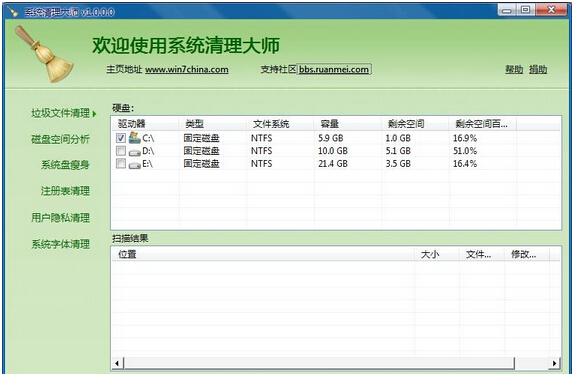
Task: Click the E:\ drive icon
Action: tap(134, 165)
